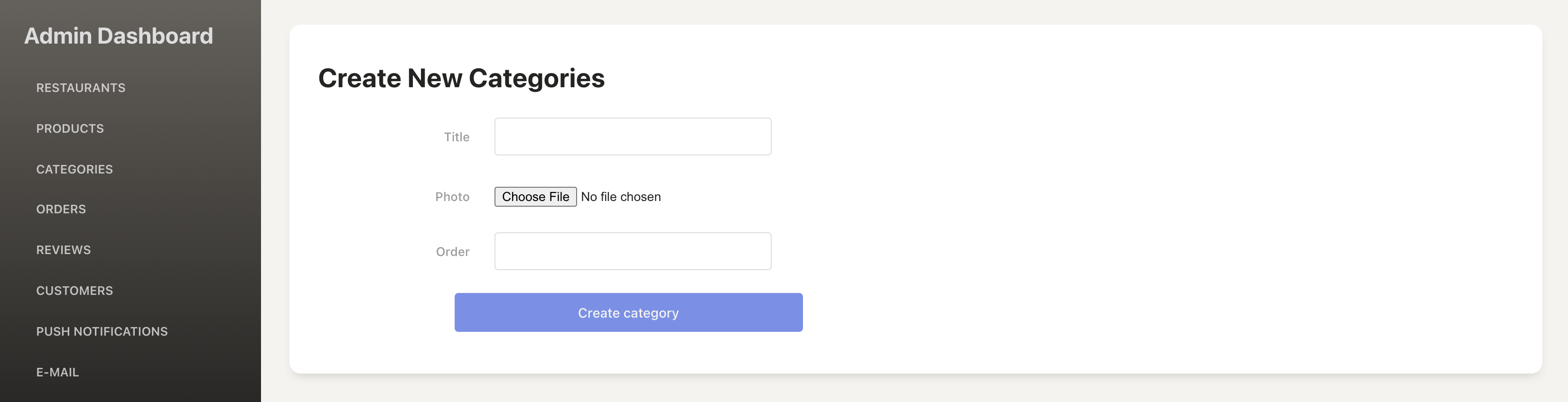The image size is (1568, 402).
Task: Click empty sidebar space below E-Mail
Action: pyautogui.click(x=130, y=392)
